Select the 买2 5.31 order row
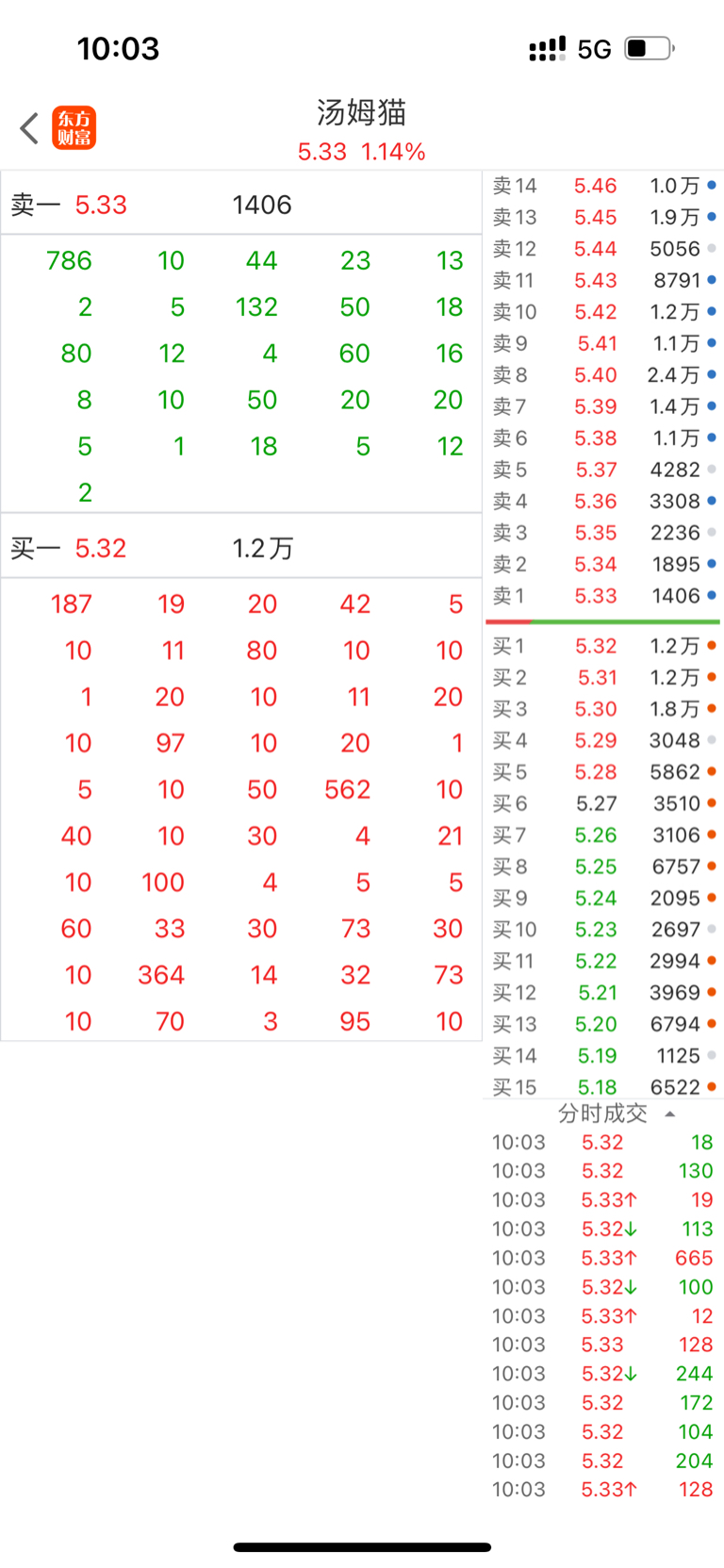This screenshot has width=724, height=1568. point(603,678)
